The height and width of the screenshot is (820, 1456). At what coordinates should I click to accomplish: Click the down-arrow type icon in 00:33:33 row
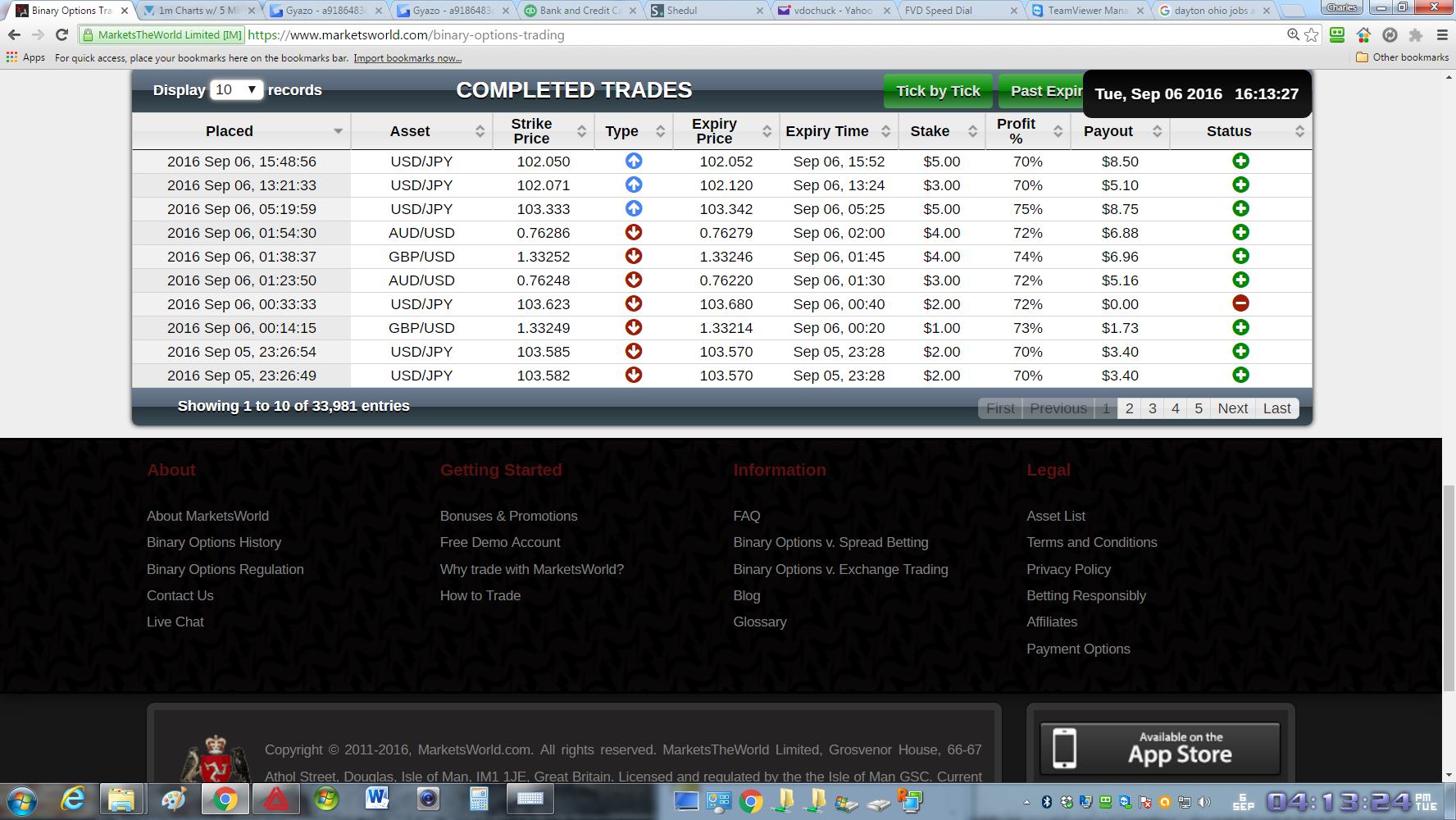pos(634,303)
